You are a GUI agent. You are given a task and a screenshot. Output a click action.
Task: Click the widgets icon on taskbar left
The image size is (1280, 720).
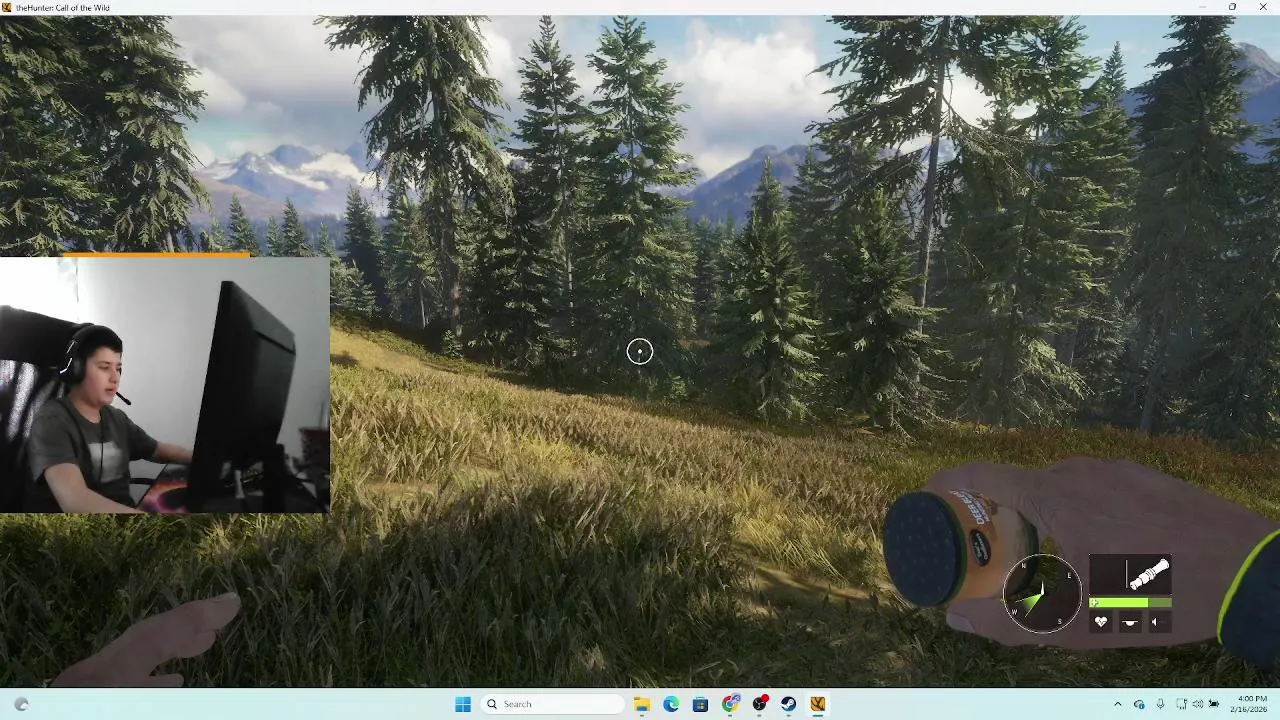[21, 704]
